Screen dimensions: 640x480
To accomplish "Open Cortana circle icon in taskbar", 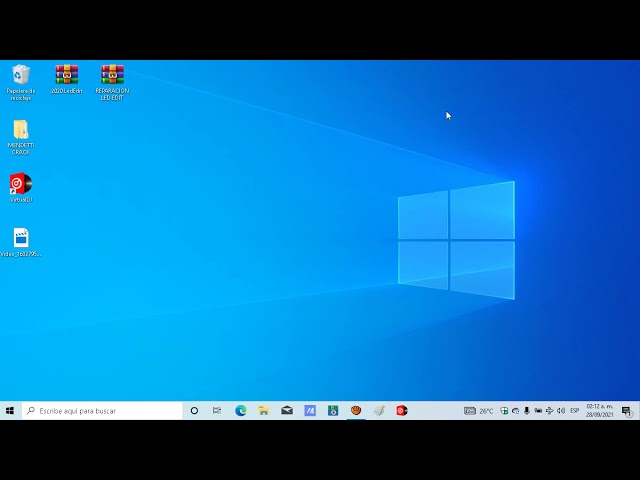I will click(194, 411).
